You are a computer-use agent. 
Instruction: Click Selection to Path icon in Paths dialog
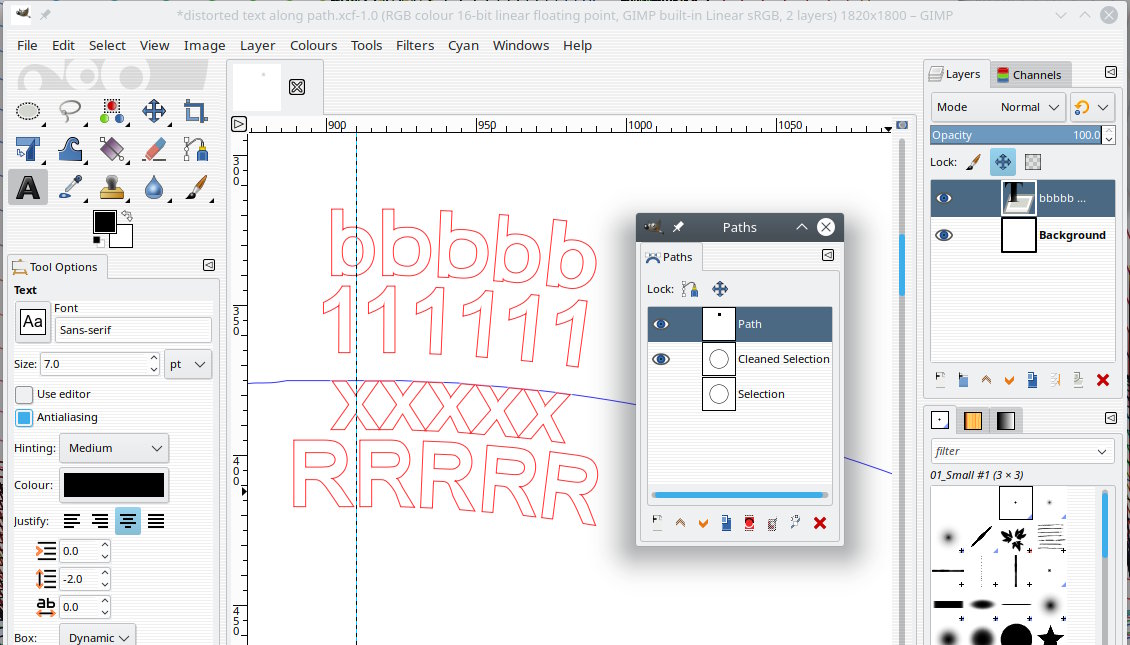773,523
